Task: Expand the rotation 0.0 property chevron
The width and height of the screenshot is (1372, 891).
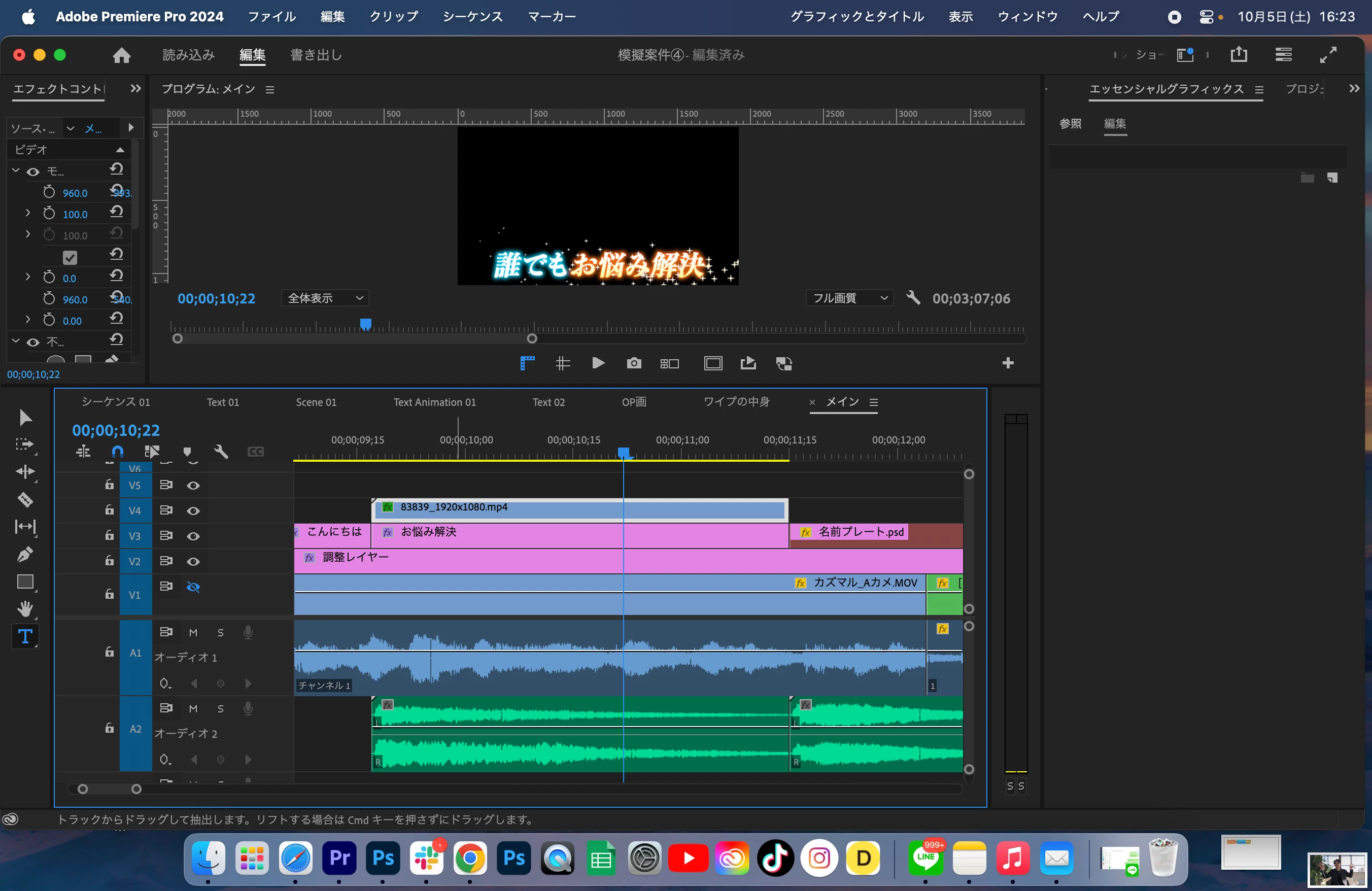Action: coord(28,277)
